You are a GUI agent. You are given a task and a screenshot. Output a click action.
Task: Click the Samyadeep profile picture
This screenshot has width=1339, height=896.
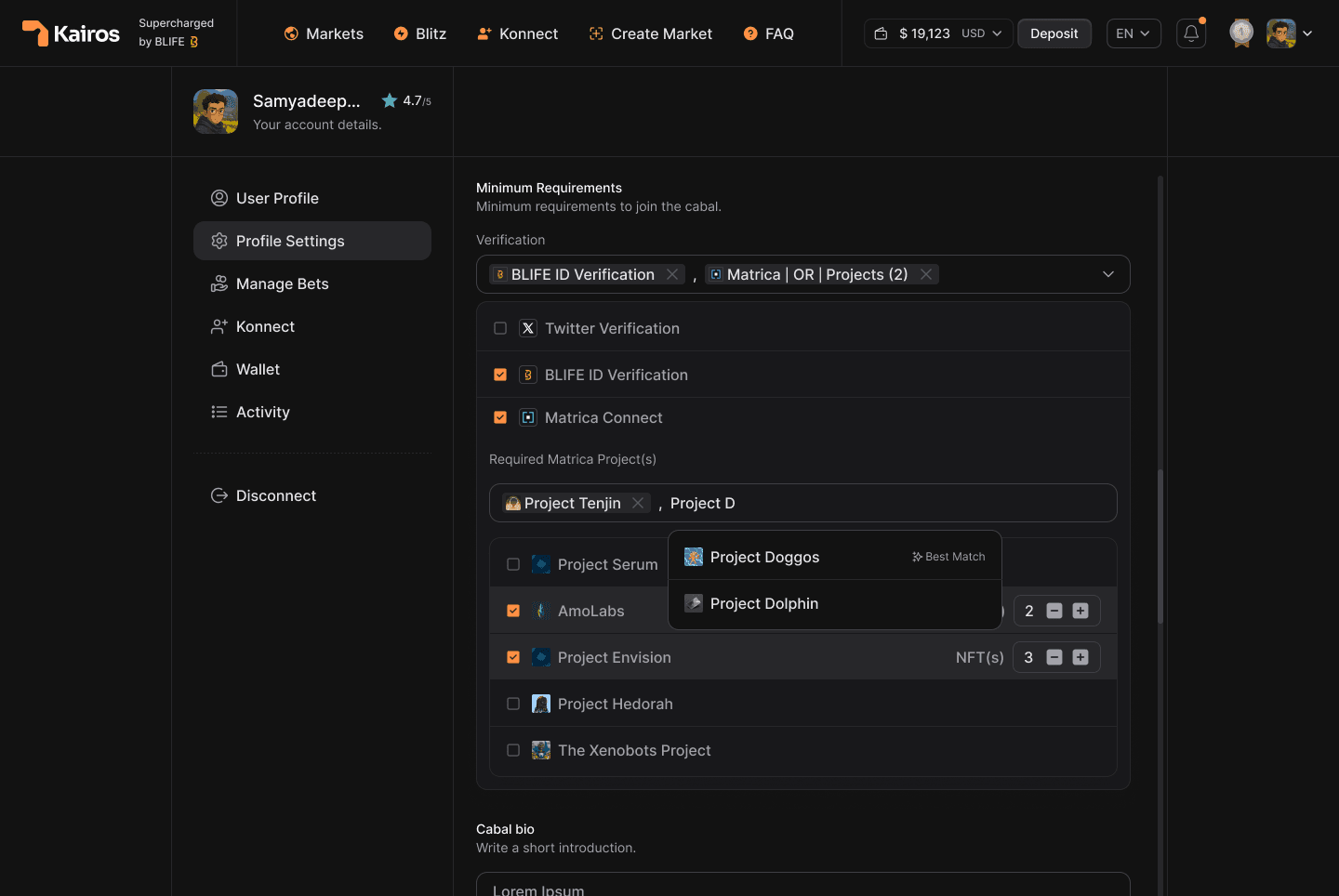tap(216, 112)
